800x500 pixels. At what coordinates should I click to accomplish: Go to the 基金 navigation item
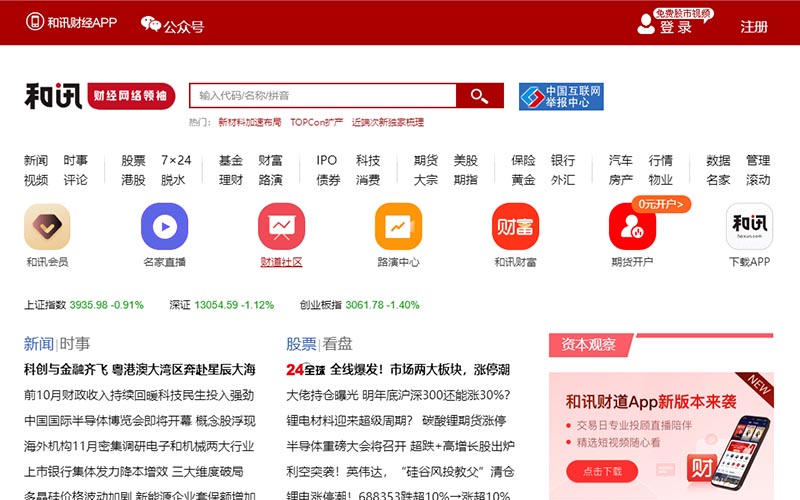[x=230, y=160]
